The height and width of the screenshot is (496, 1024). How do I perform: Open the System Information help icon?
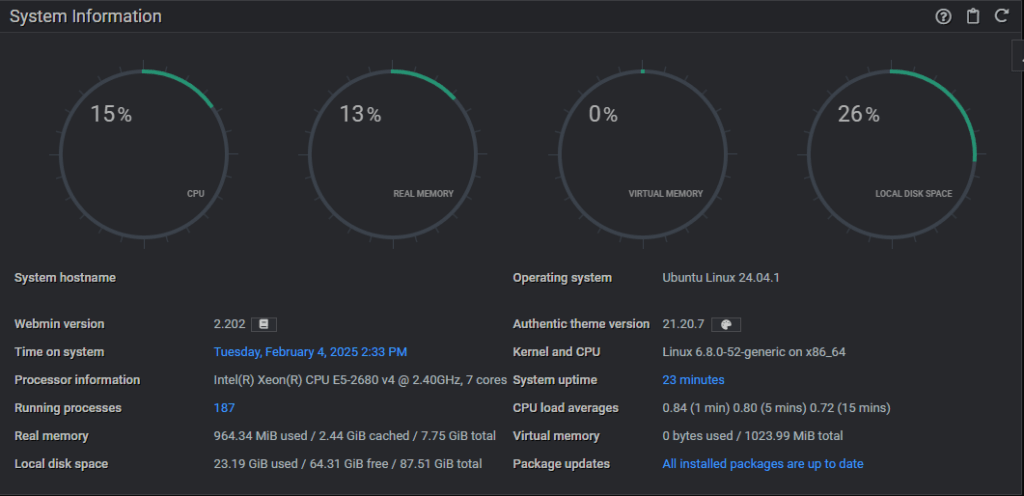click(943, 16)
